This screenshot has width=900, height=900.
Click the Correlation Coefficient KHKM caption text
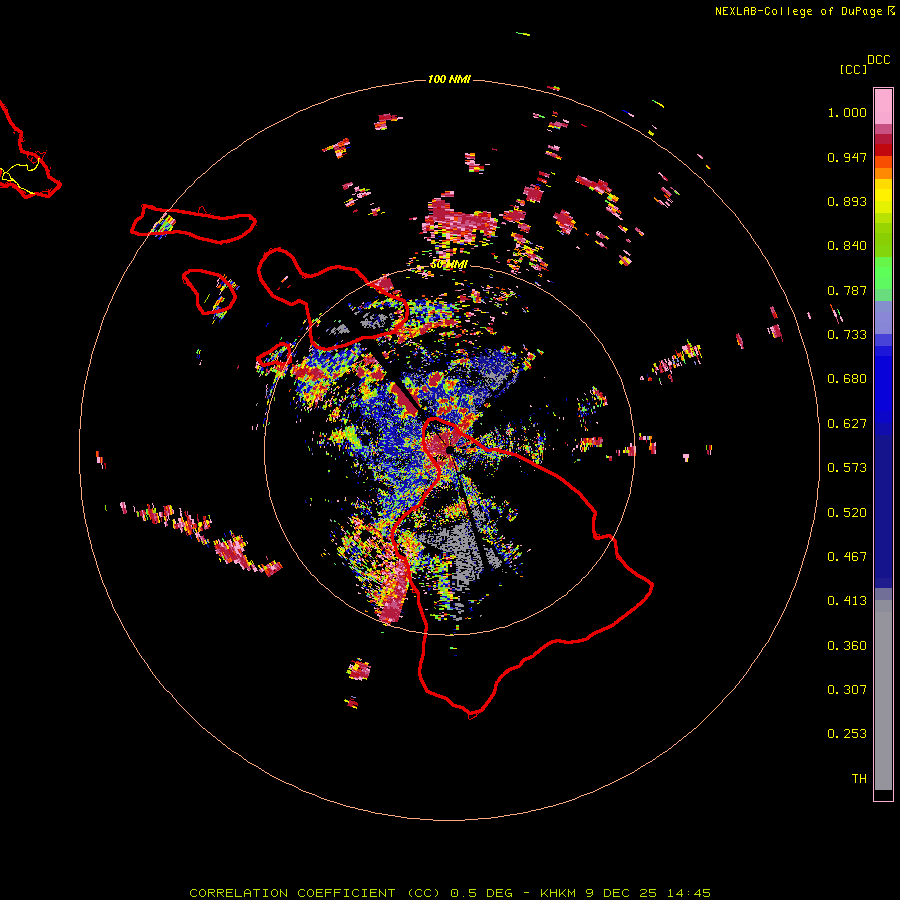450,893
